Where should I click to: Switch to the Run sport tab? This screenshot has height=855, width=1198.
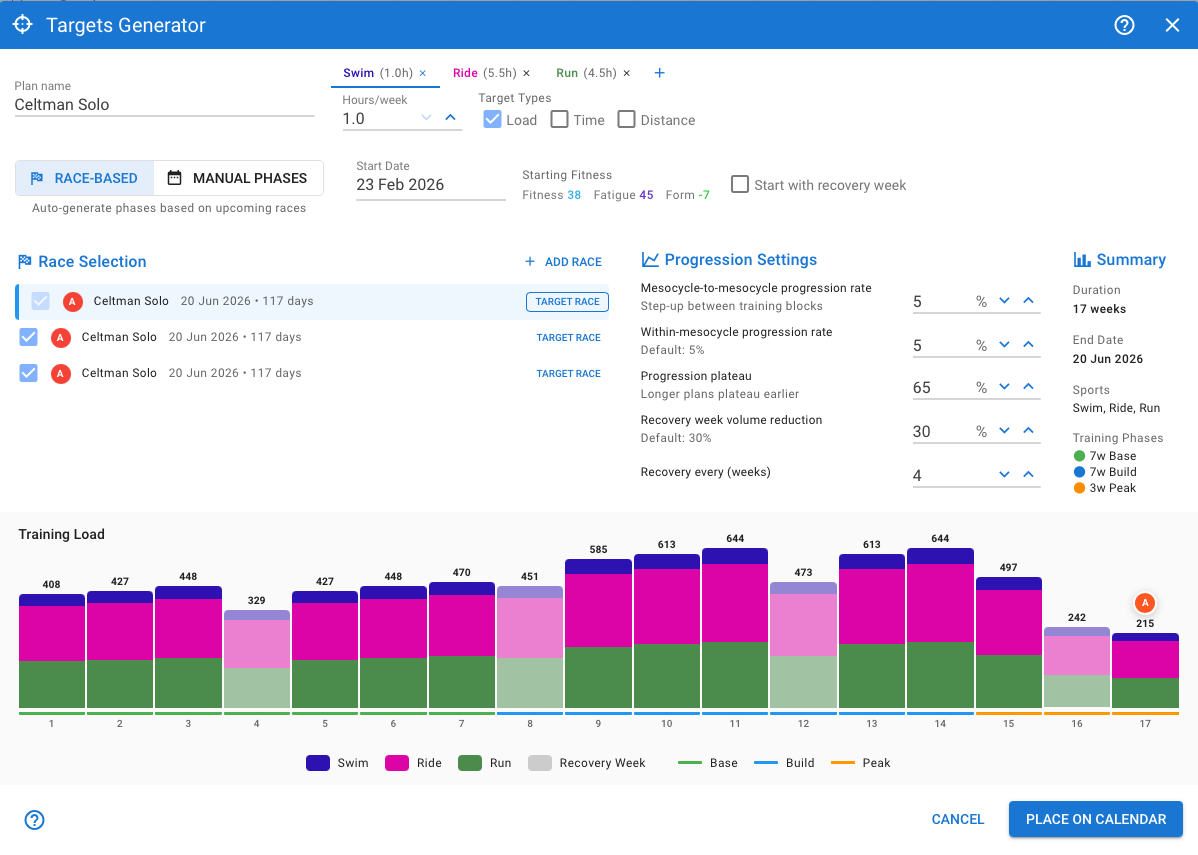click(x=567, y=73)
